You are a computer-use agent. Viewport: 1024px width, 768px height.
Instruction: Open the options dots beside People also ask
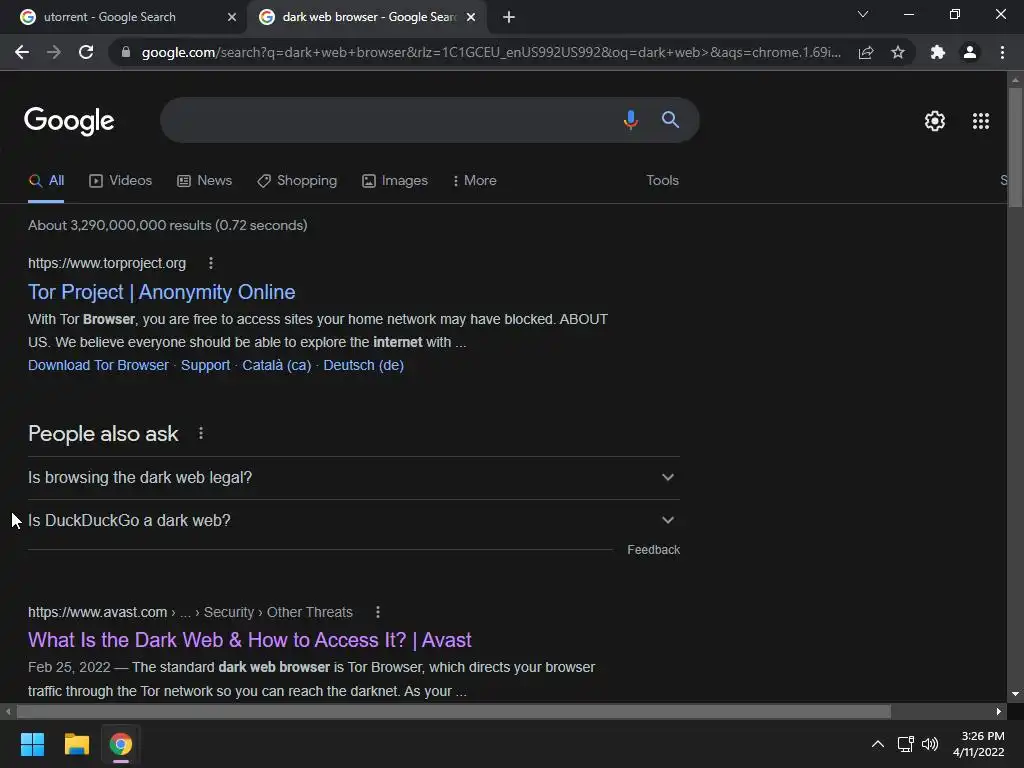tap(201, 433)
